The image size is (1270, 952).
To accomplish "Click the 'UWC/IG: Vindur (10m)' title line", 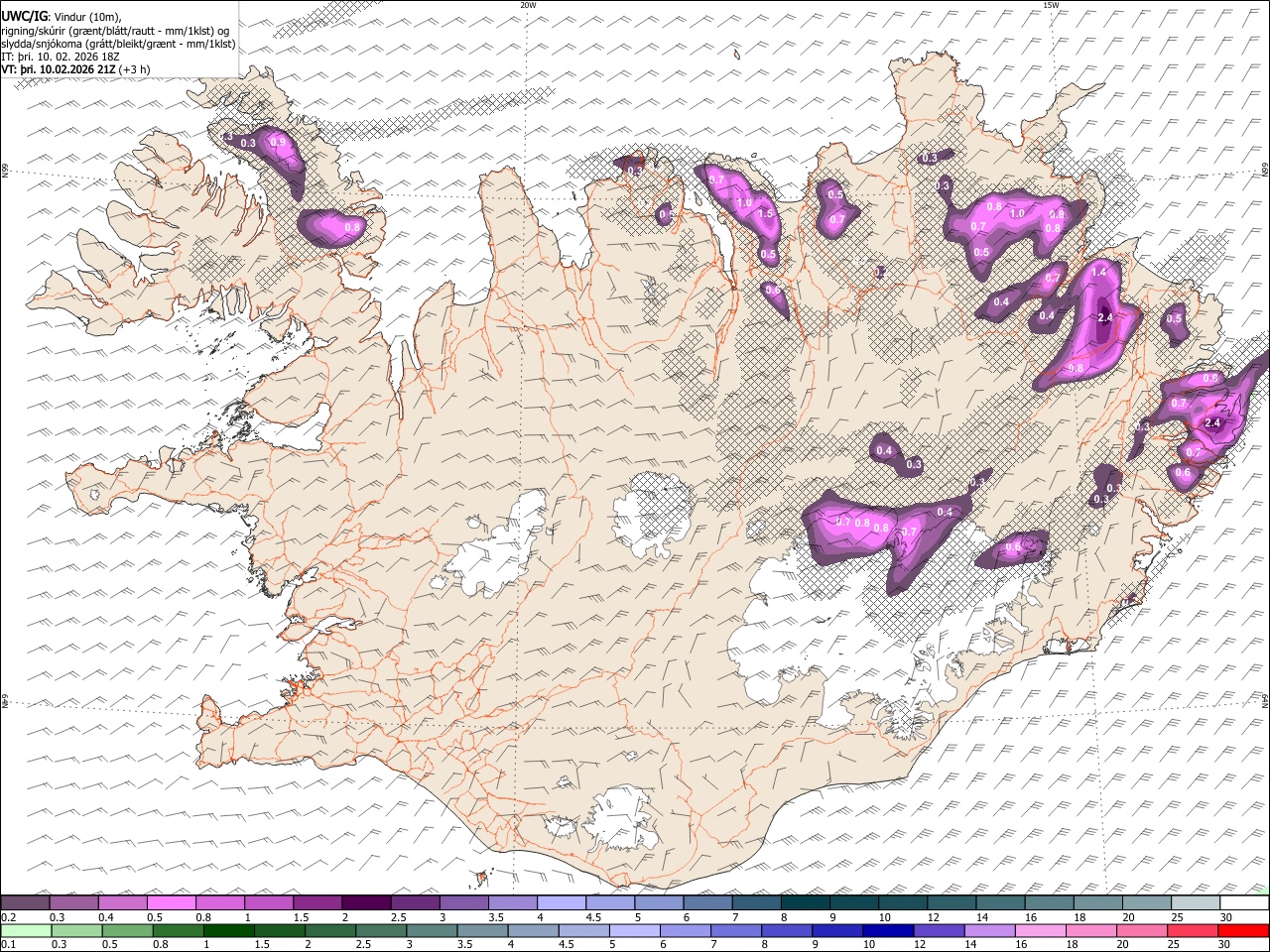I will [x=62, y=18].
